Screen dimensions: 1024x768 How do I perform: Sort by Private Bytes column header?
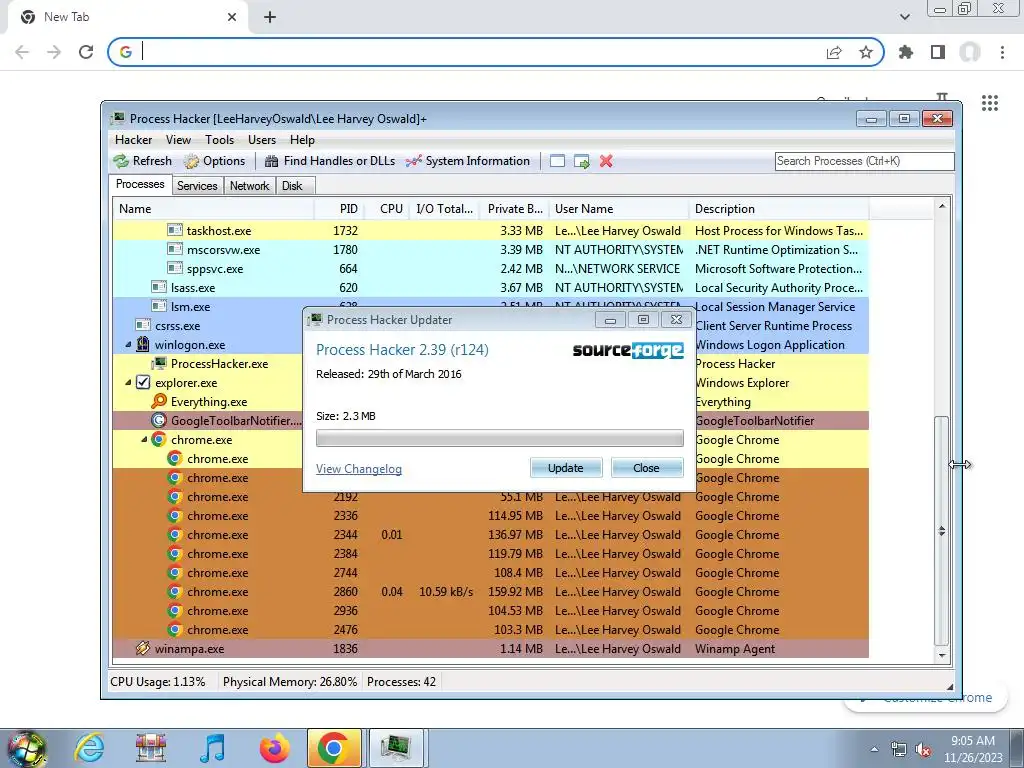coord(515,209)
